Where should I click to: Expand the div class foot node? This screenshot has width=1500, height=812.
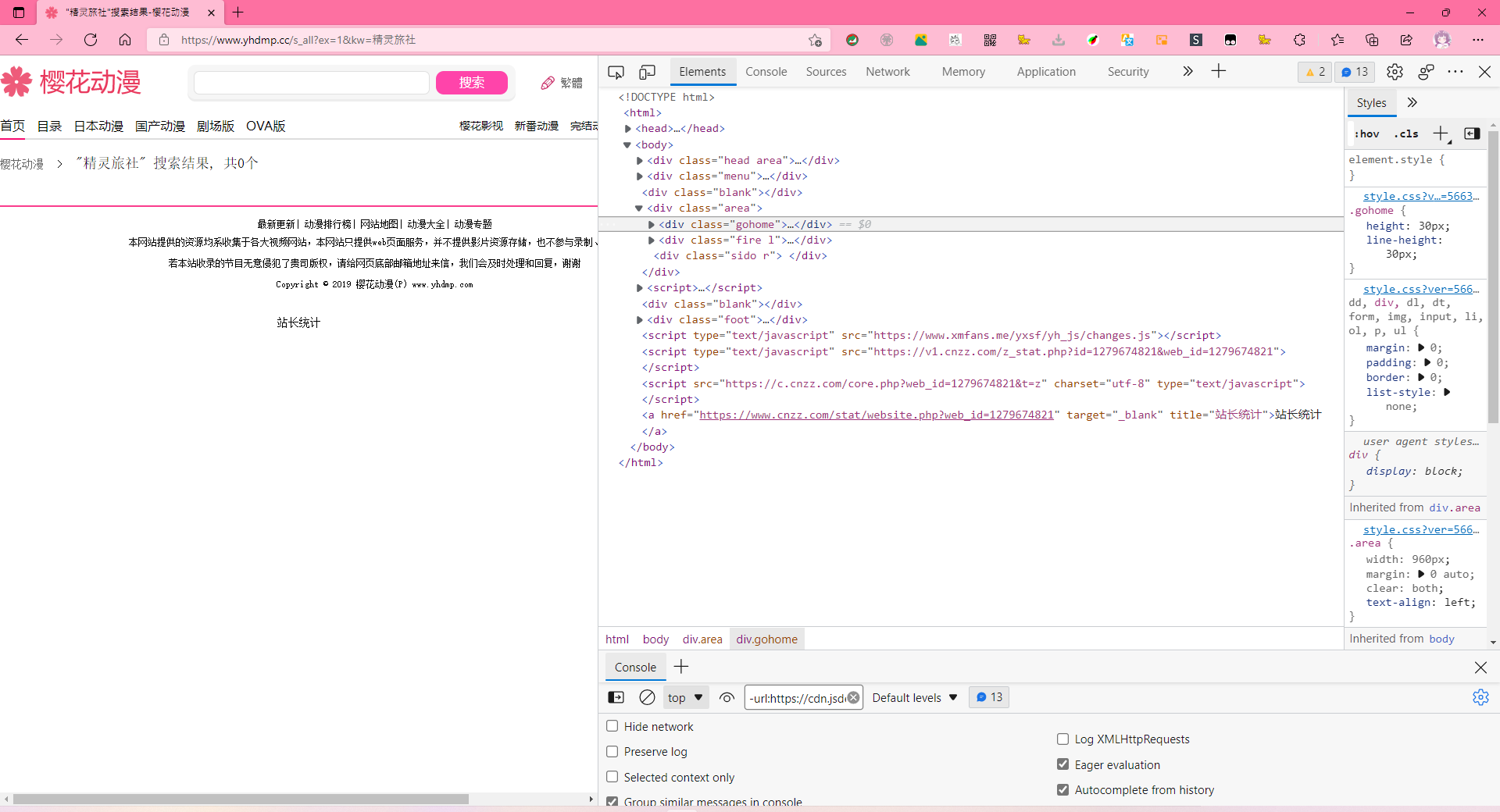tap(640, 320)
